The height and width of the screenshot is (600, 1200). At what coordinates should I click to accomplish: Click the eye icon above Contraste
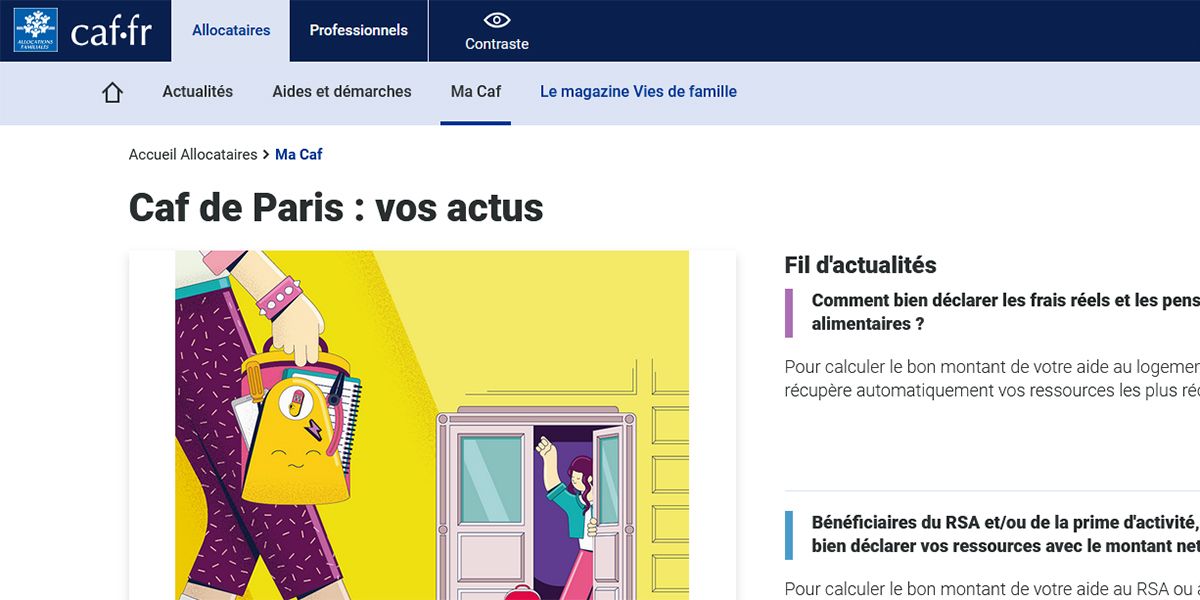(x=496, y=18)
